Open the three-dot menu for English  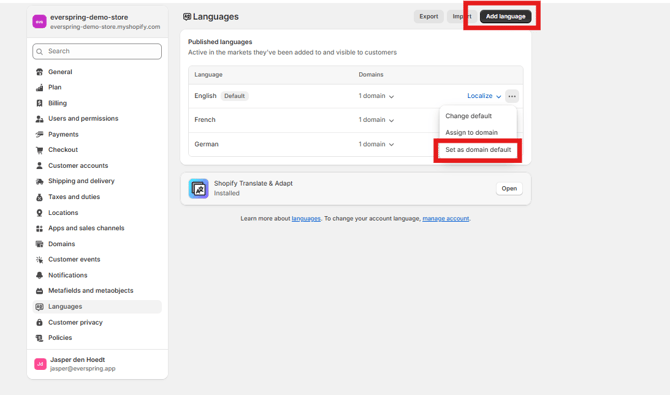(x=512, y=96)
